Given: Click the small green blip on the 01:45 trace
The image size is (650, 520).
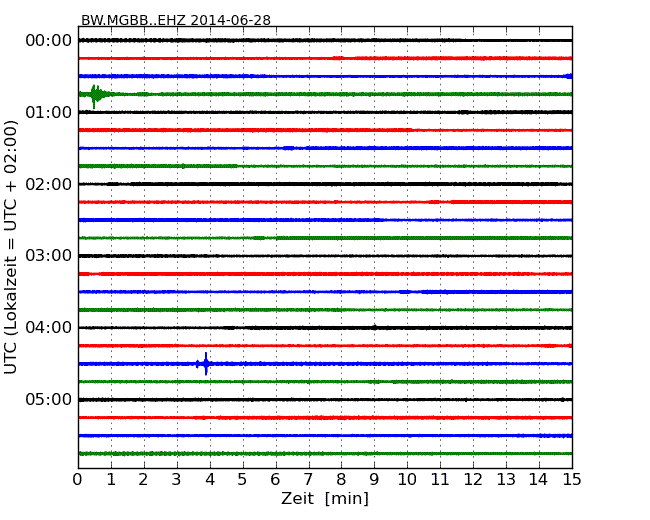Looking at the screenshot, I should click(183, 166).
